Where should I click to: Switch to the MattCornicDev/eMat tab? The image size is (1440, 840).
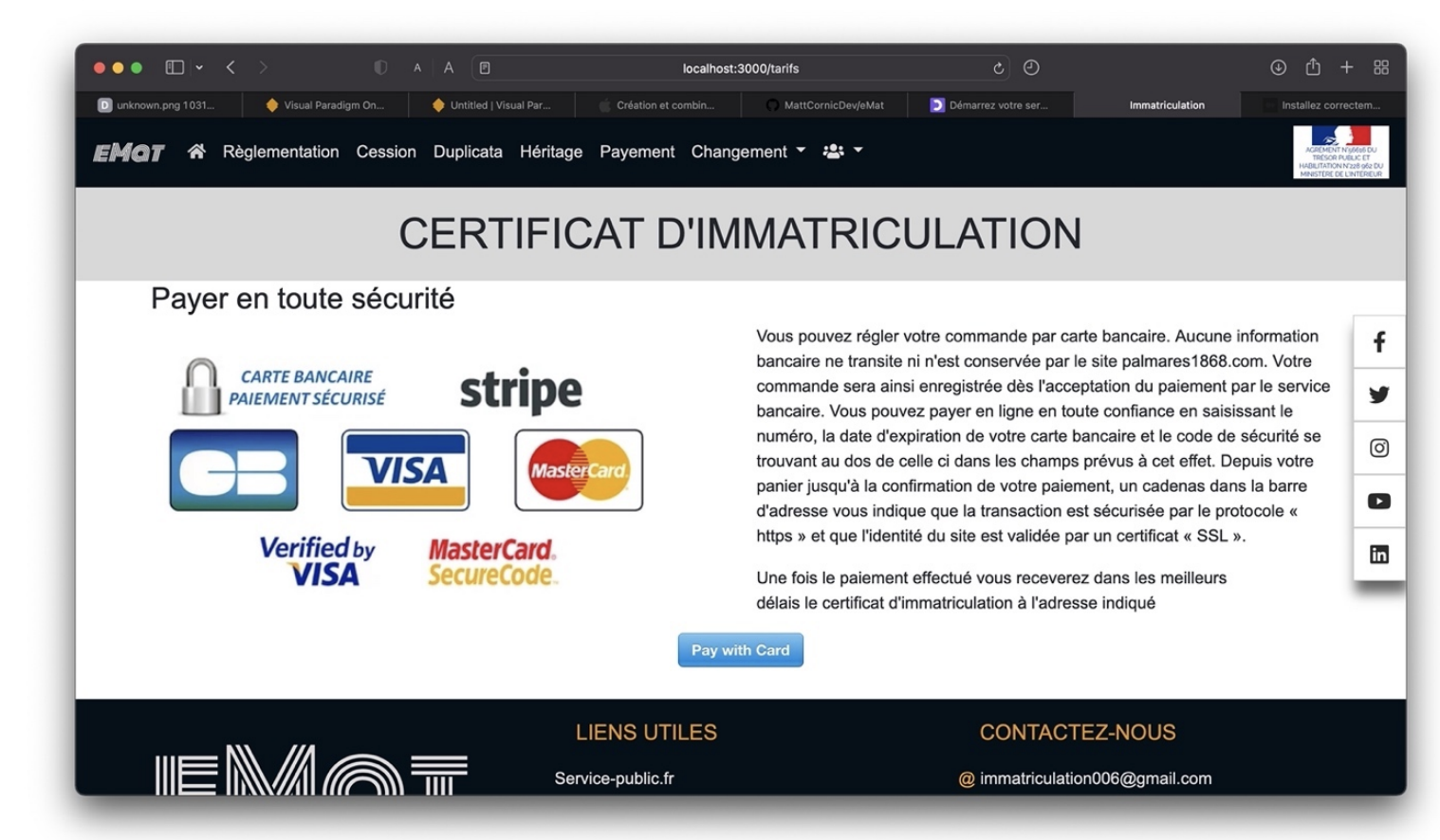[824, 105]
